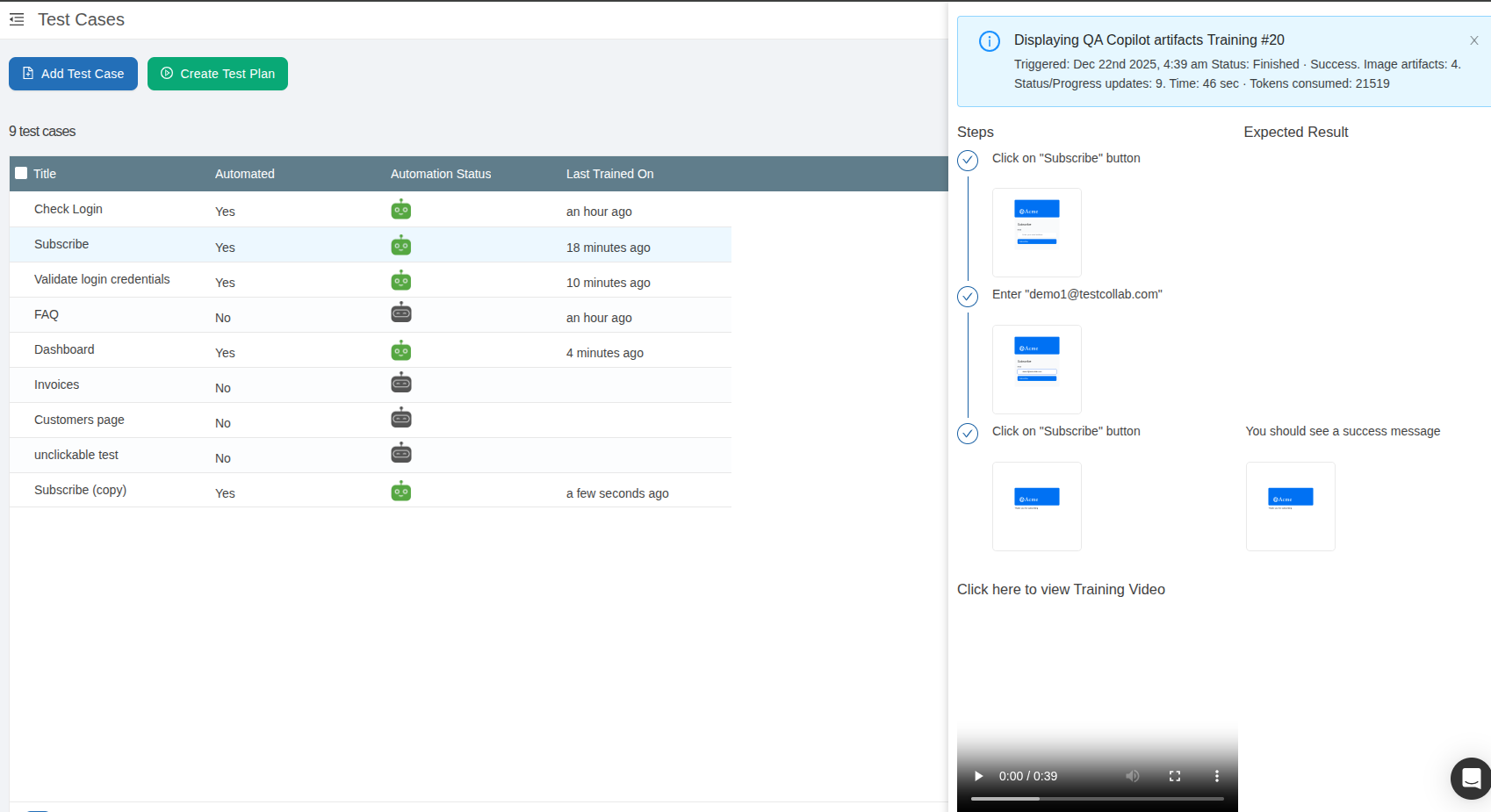Click 'You should see a success message' text

coord(1343,431)
